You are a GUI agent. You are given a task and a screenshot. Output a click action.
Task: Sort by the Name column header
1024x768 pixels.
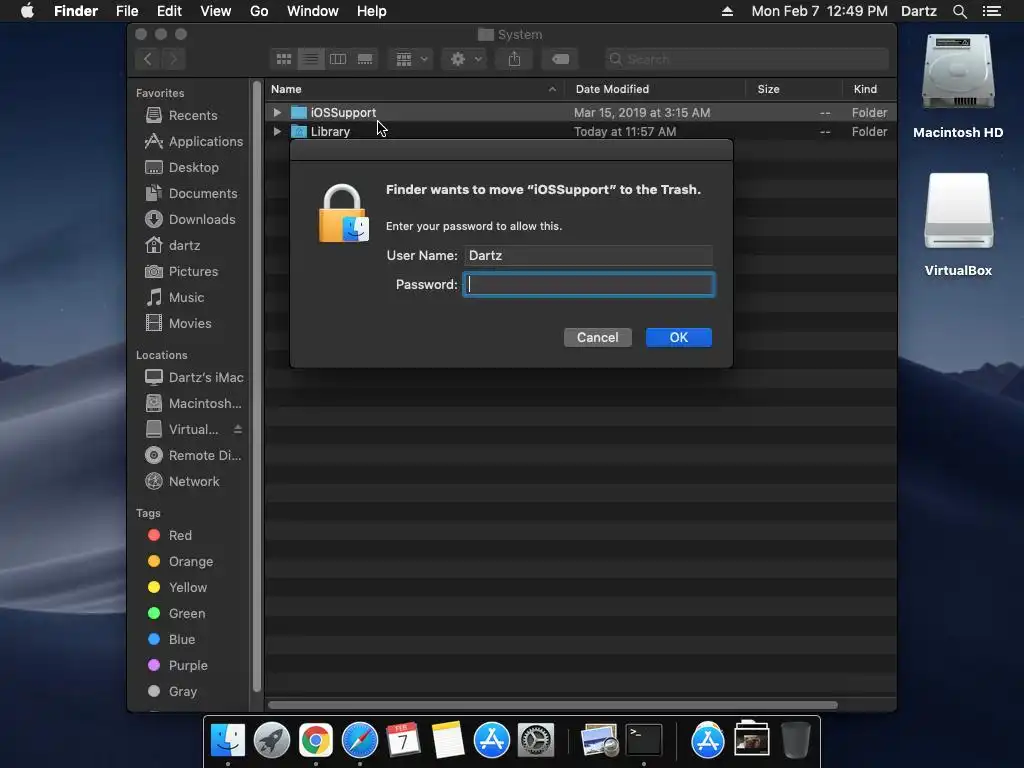[x=414, y=89]
